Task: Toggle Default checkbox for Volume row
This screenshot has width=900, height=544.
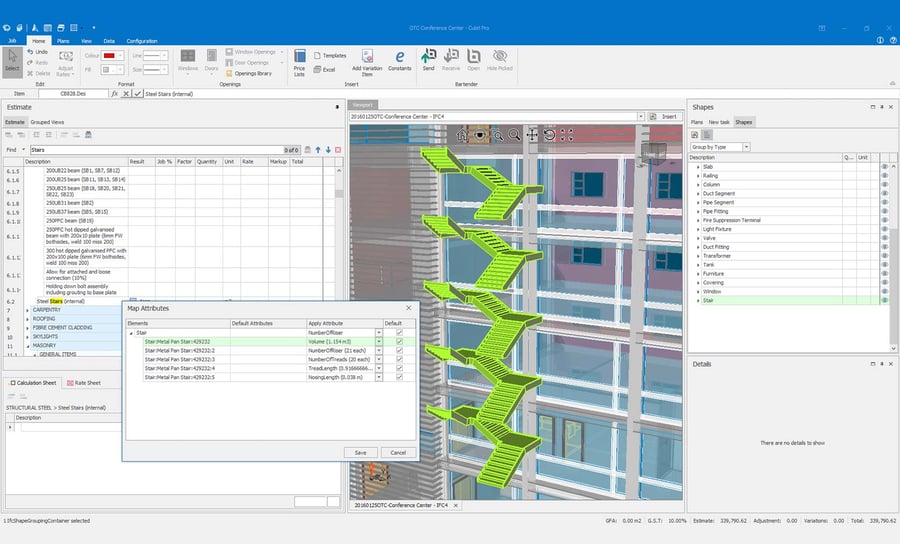Action: (399, 341)
